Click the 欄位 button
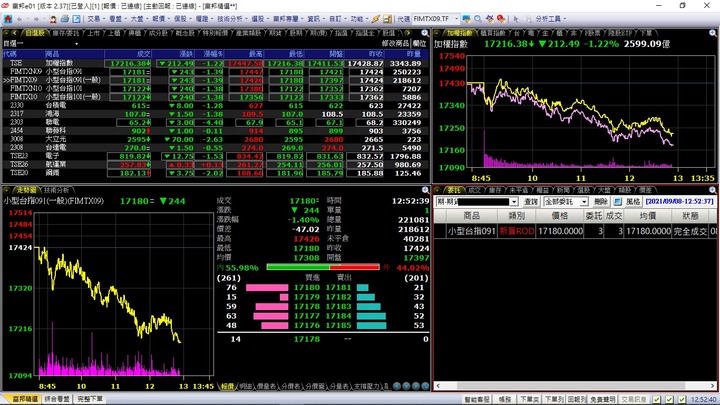720x405 pixels. [419, 44]
